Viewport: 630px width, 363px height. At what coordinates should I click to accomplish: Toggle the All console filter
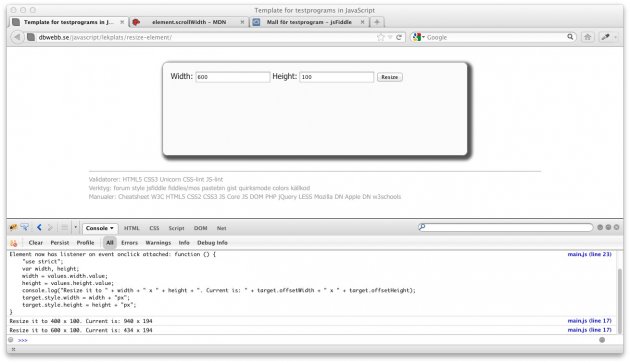110,243
